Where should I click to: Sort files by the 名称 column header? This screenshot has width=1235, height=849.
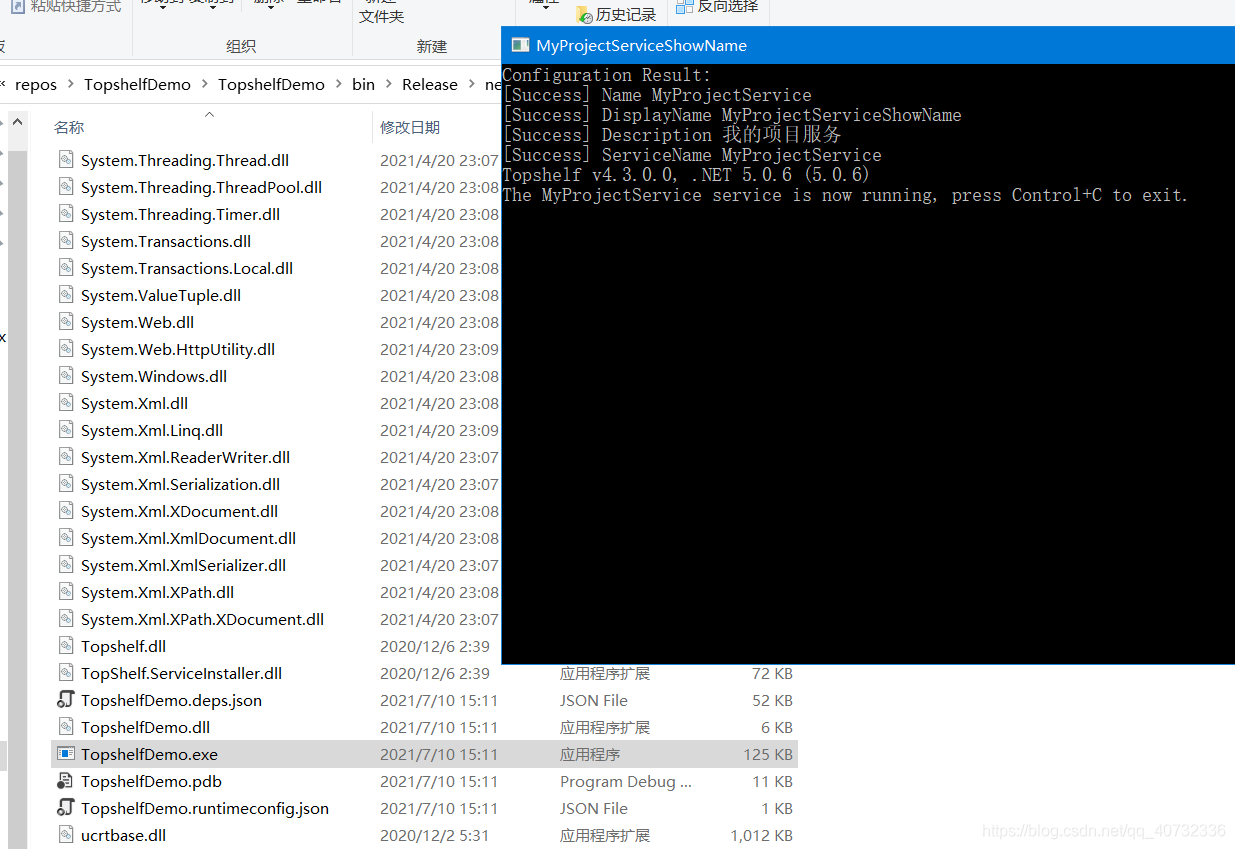(x=69, y=127)
